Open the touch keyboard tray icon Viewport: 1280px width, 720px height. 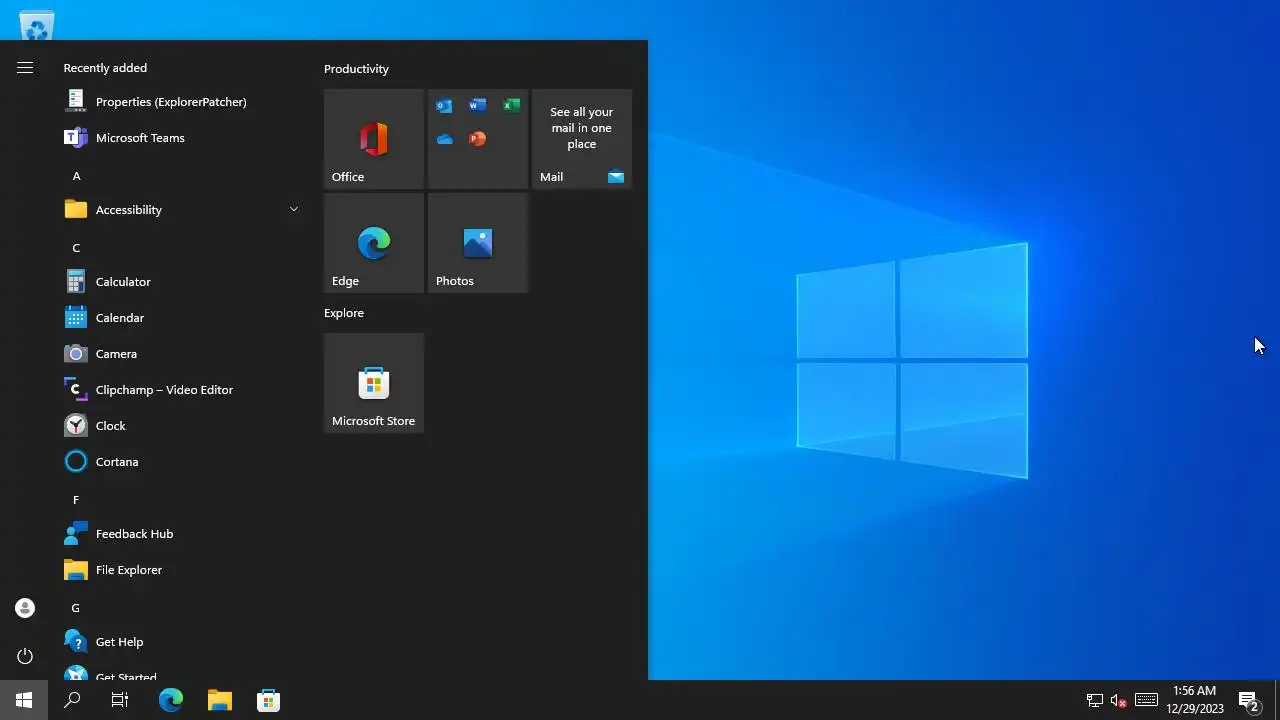tap(1147, 700)
